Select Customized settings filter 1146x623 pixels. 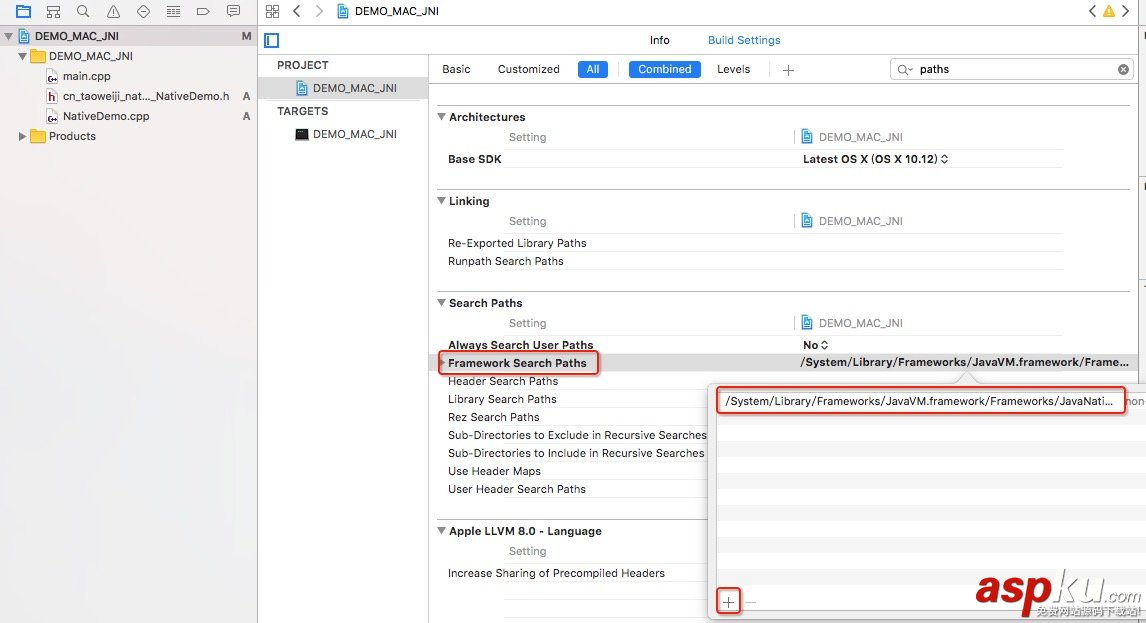(x=528, y=69)
